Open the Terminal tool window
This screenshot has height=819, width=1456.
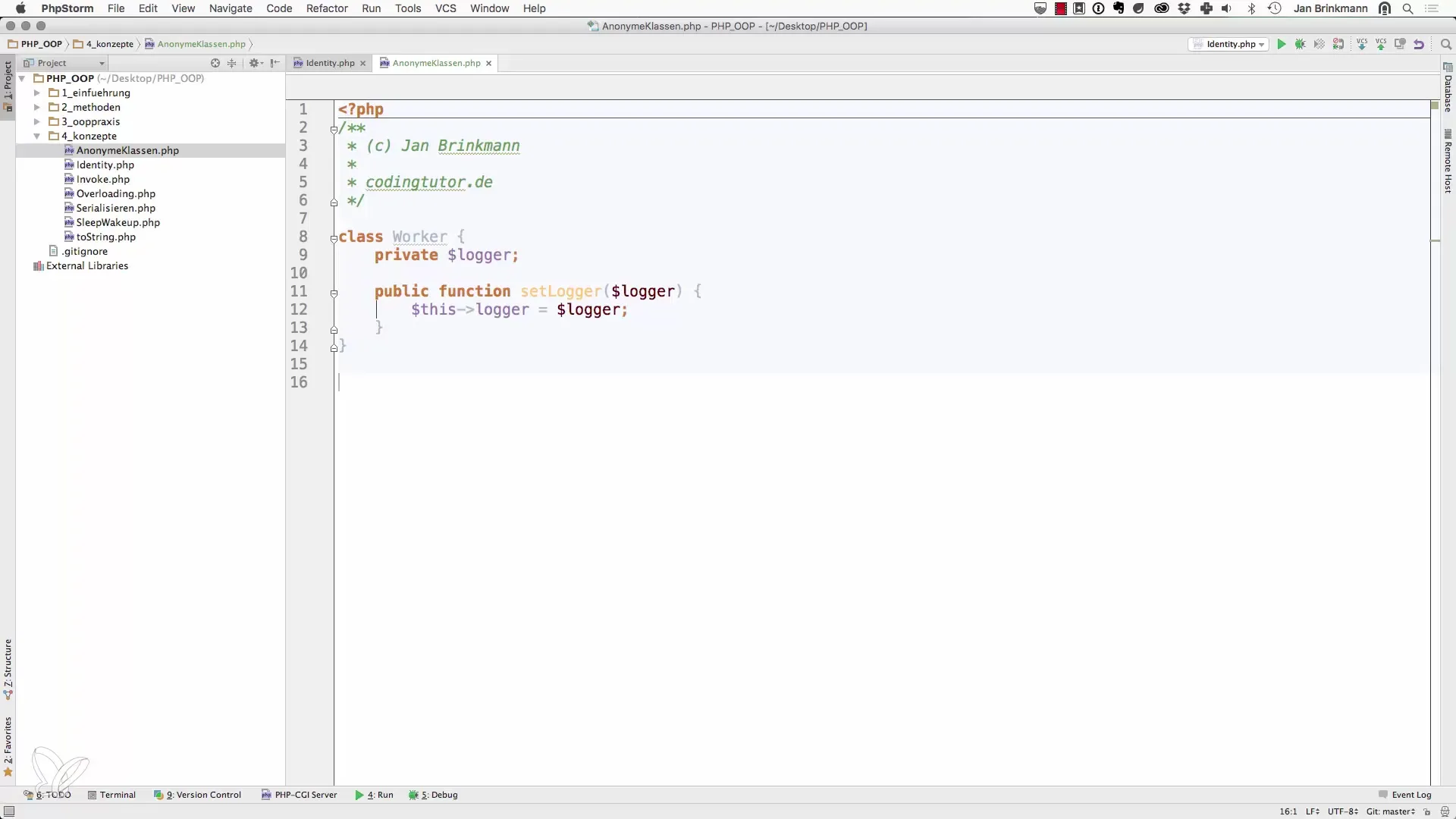click(x=111, y=795)
